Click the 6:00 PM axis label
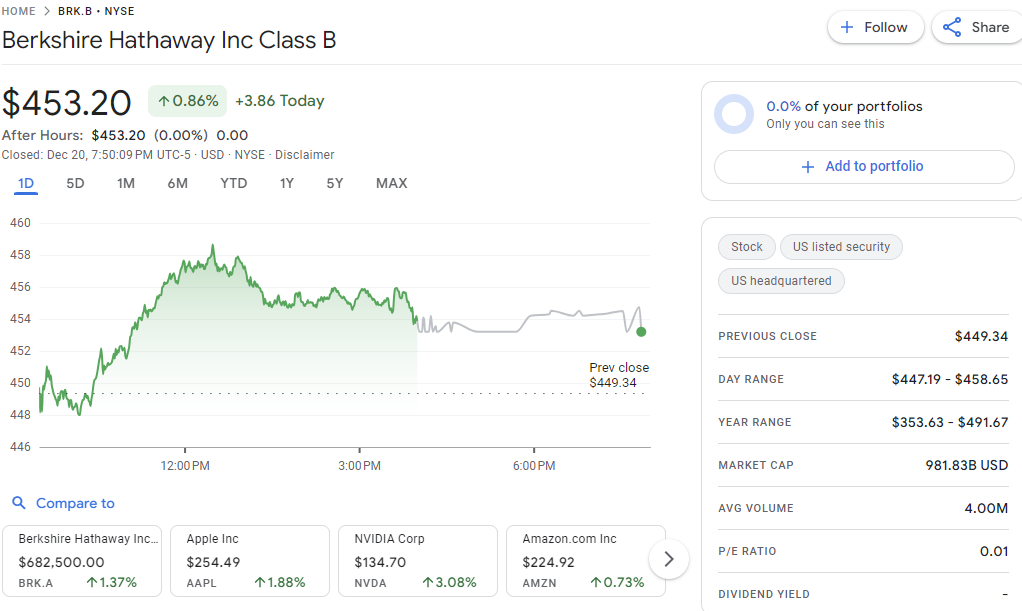 [534, 466]
